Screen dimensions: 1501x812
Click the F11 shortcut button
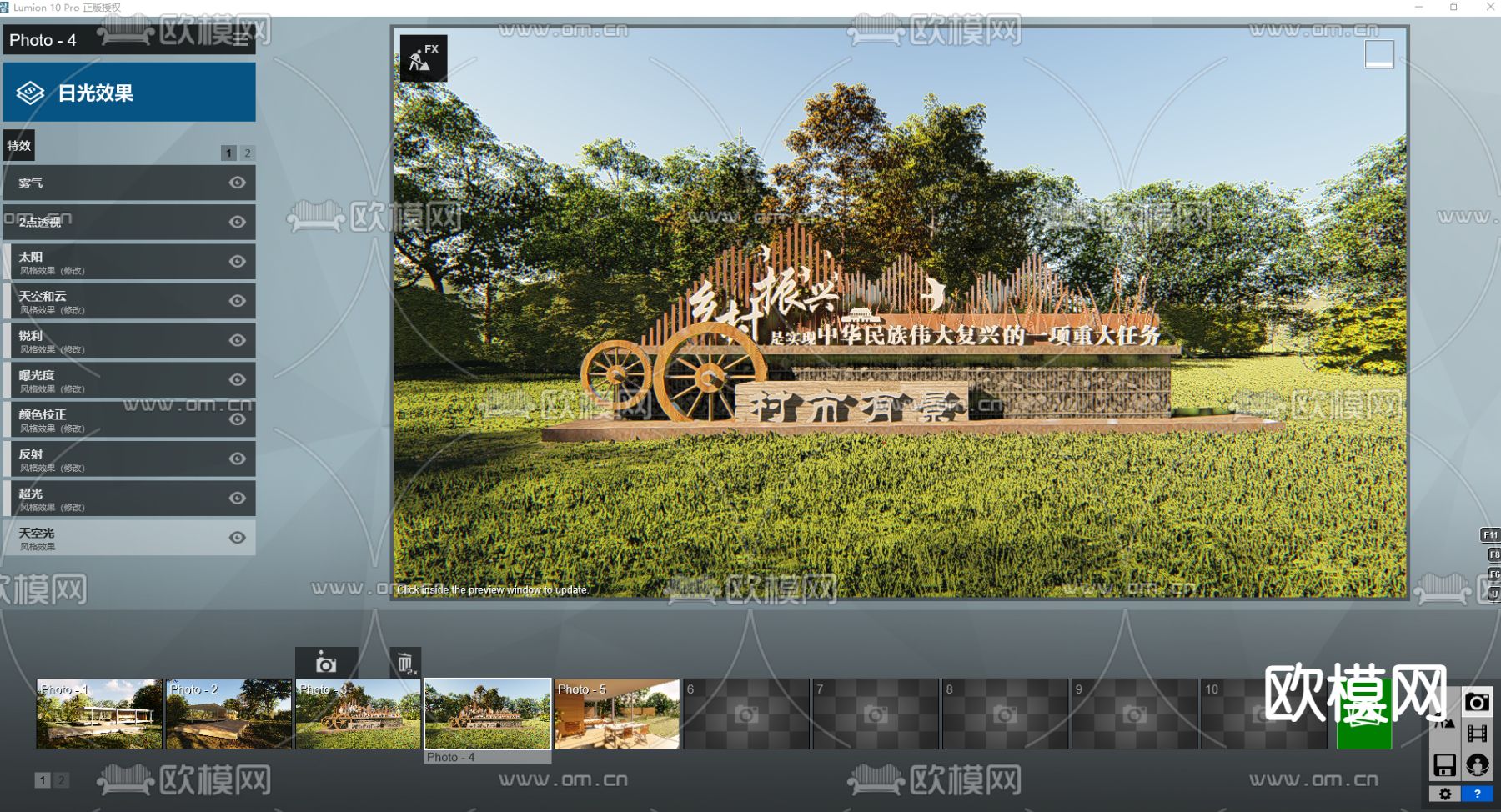point(1490,535)
